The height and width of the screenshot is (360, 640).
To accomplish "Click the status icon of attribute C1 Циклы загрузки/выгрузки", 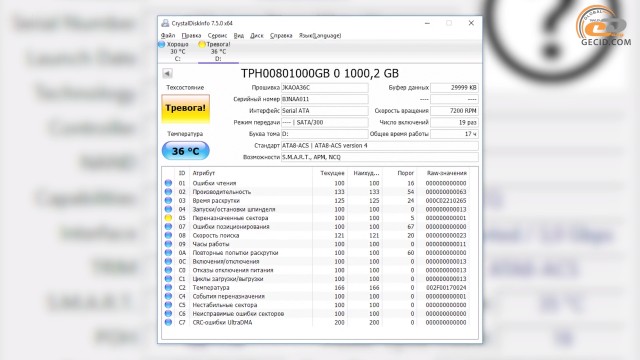I will [x=168, y=279].
